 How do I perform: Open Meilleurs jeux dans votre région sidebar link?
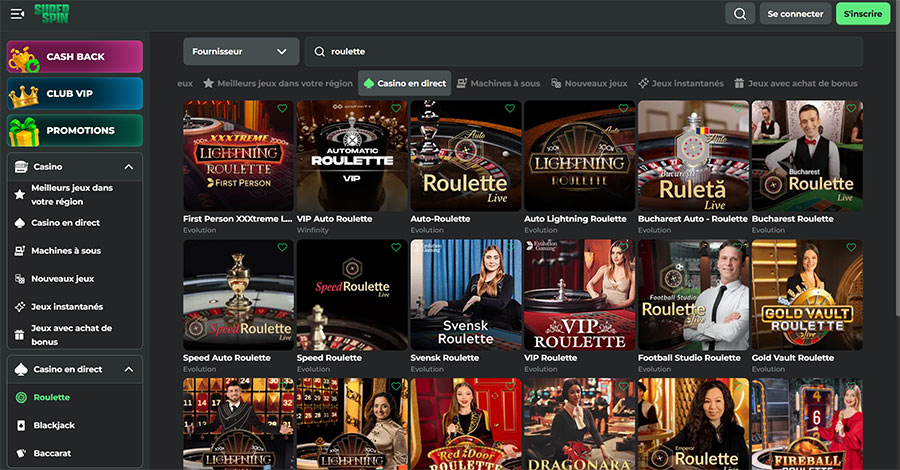pos(72,195)
